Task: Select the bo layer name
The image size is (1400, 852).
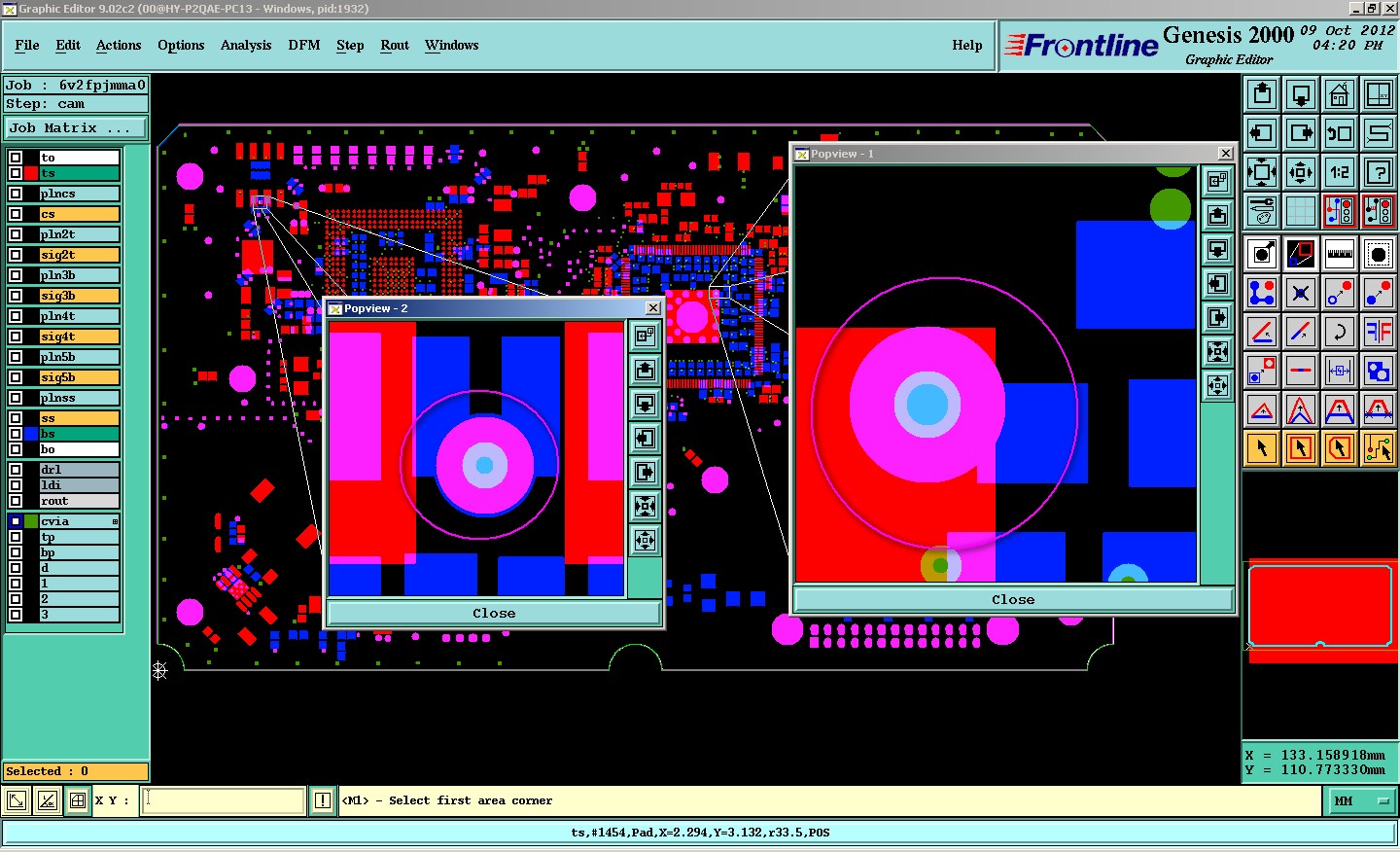Action: click(79, 449)
